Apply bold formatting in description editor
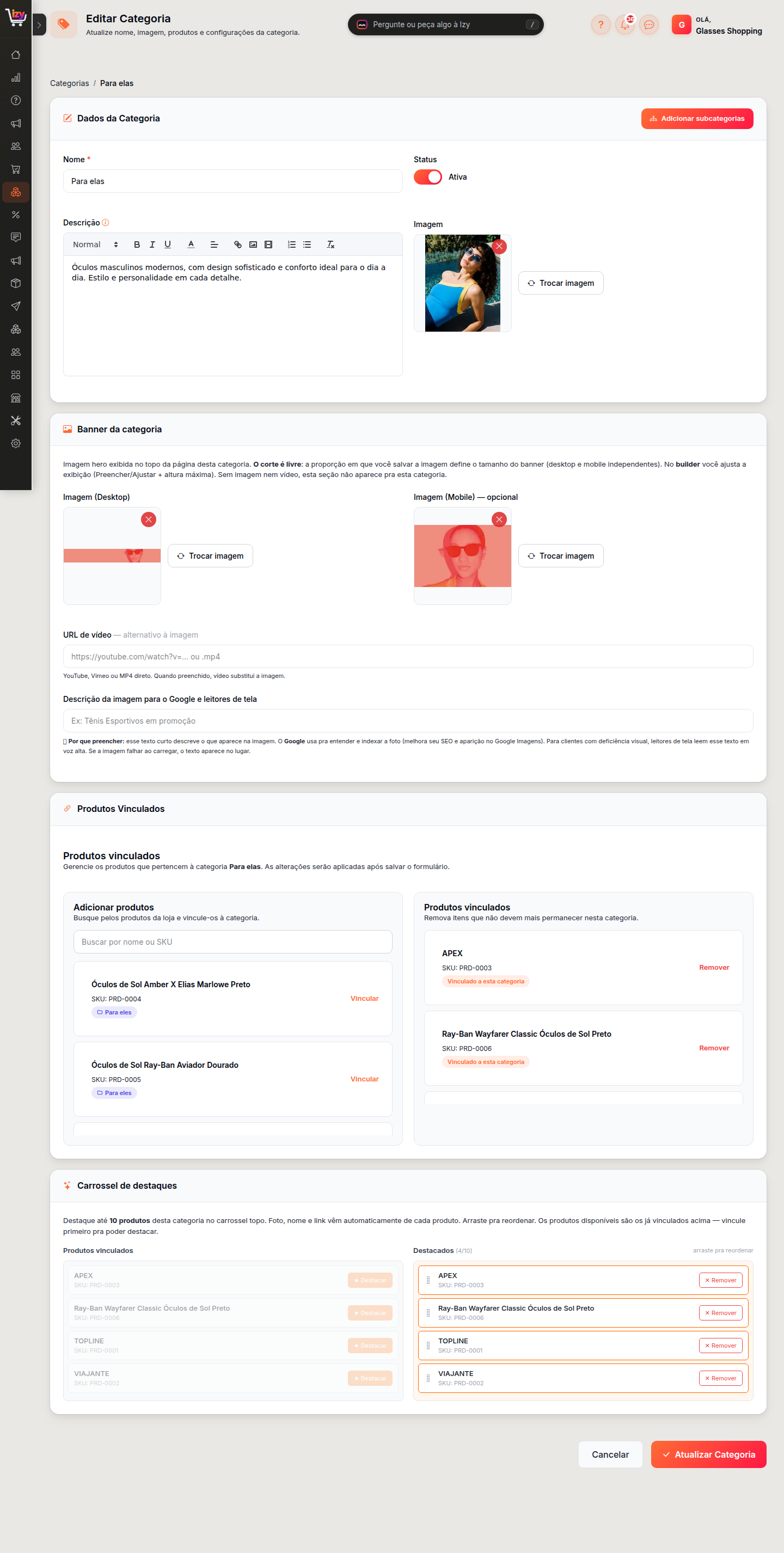 (137, 245)
